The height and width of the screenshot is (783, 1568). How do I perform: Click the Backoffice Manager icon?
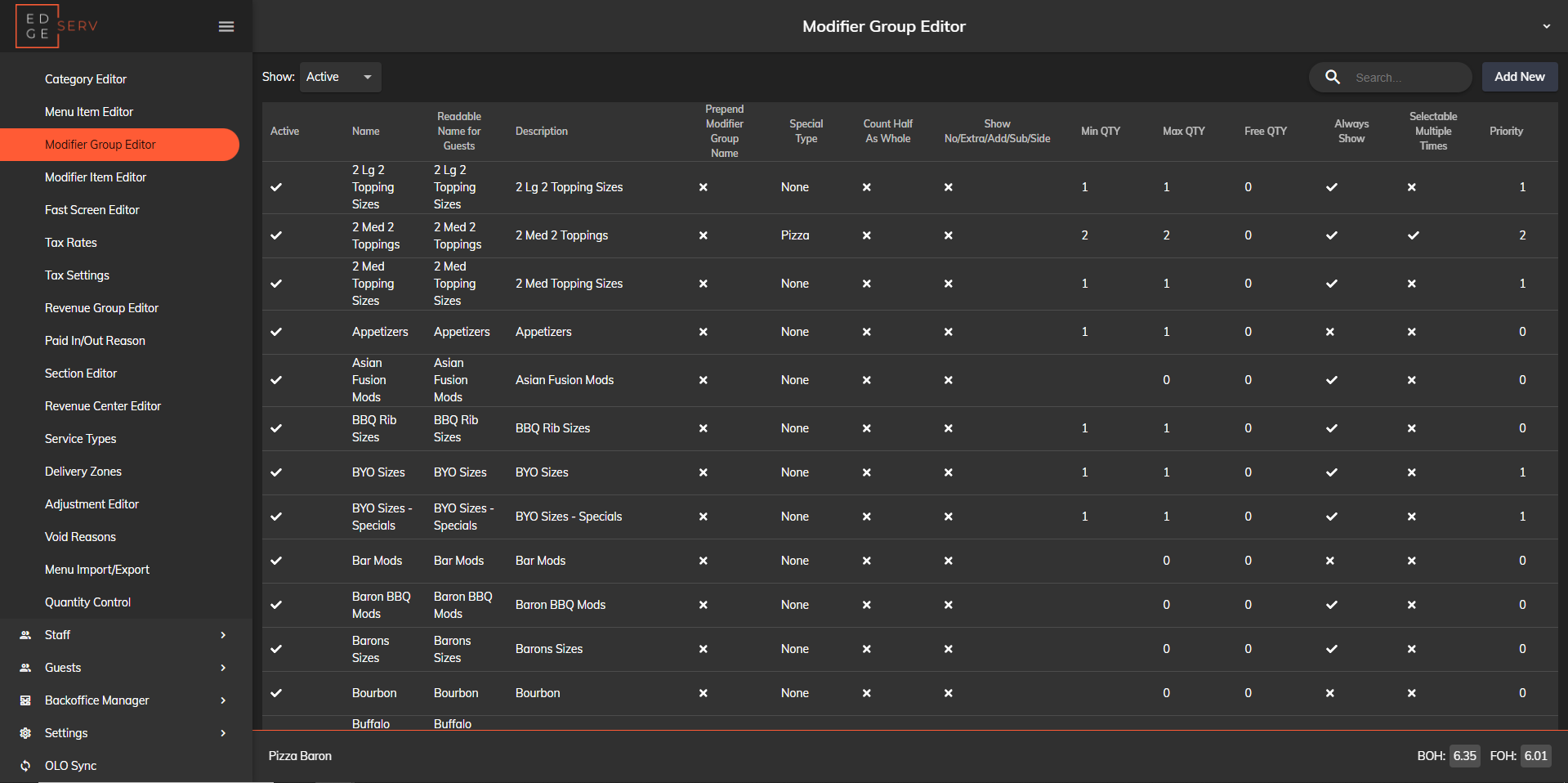(25, 700)
